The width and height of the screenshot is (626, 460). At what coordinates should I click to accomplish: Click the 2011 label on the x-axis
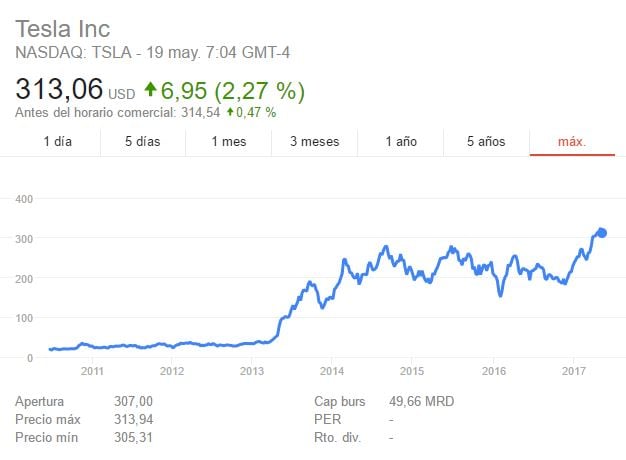[92, 371]
